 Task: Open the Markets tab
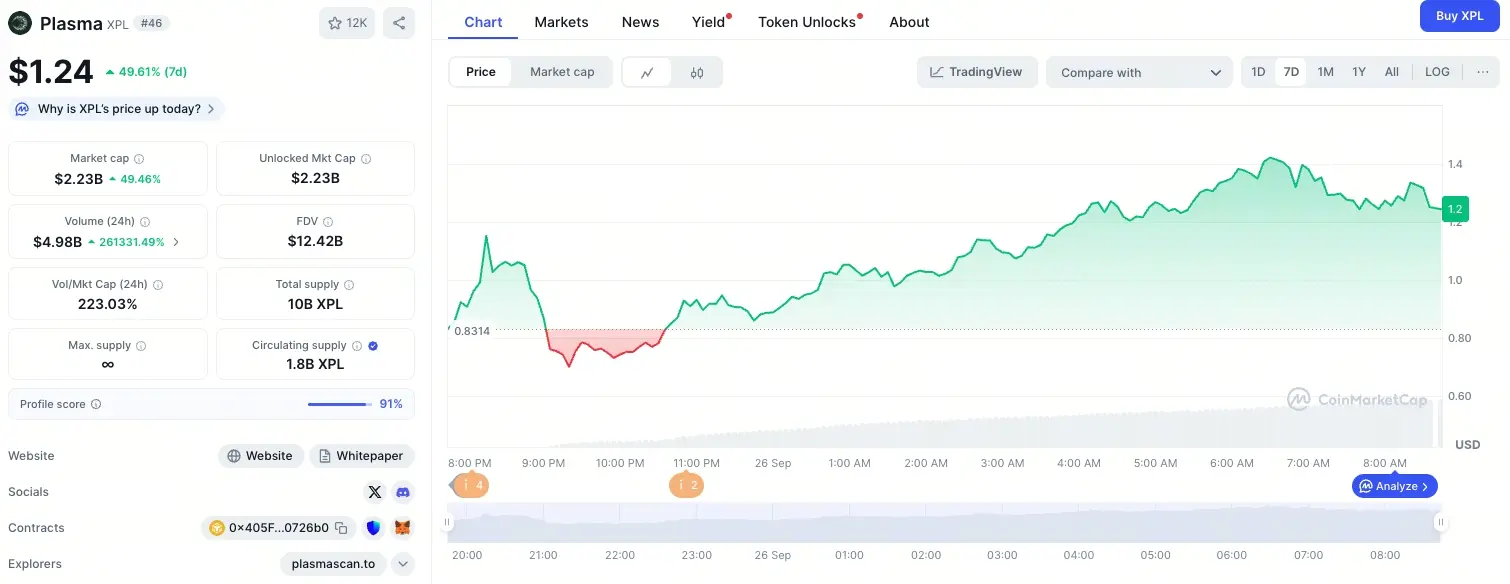point(561,22)
